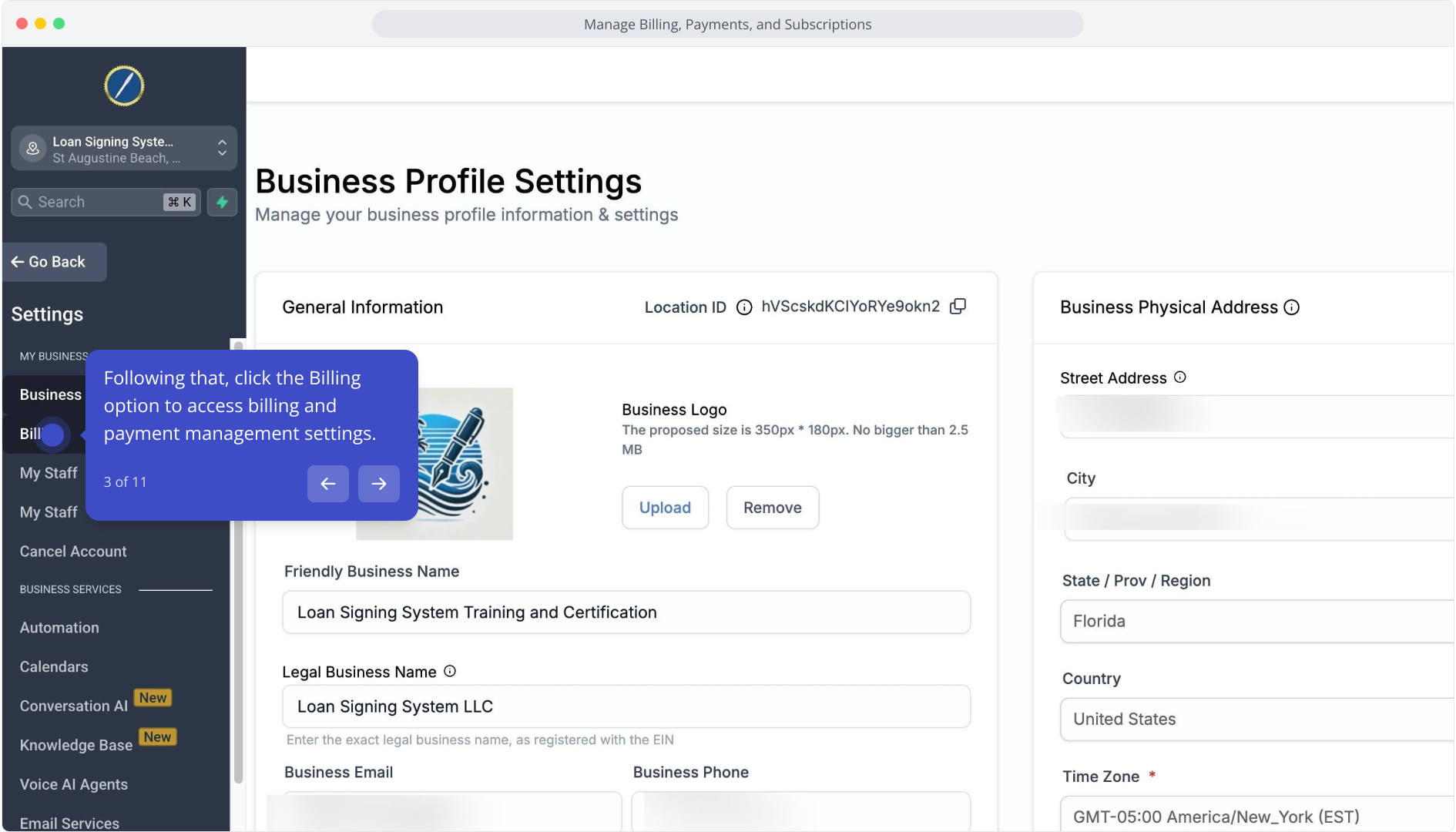Click the Location ID info icon
The height and width of the screenshot is (832, 1456).
pyautogui.click(x=744, y=307)
